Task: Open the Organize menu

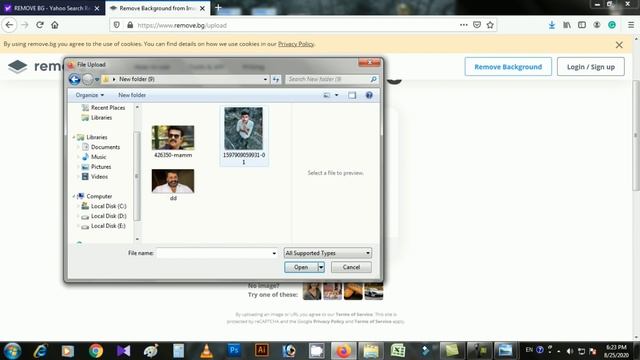Action: point(89,95)
